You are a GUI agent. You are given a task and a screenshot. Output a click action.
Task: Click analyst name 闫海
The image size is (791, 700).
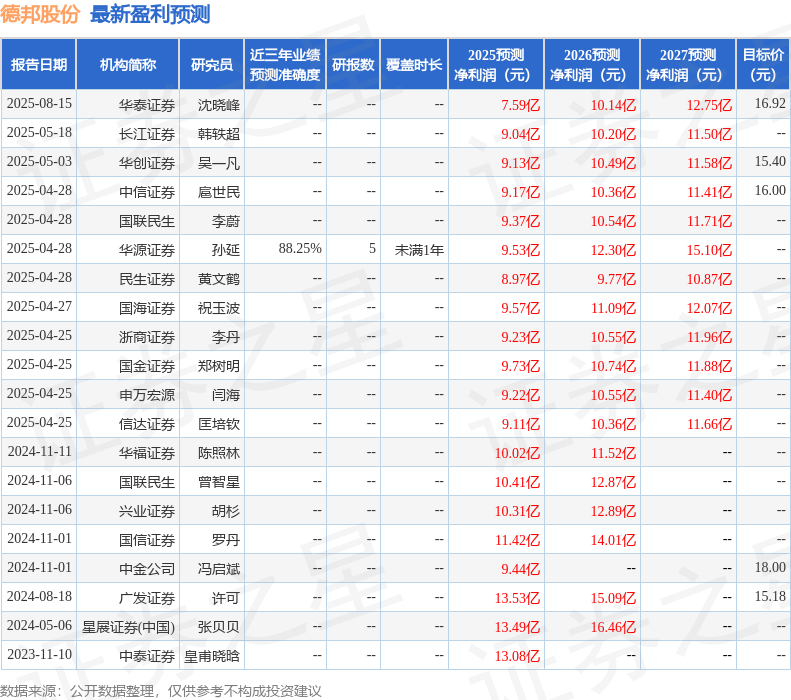(225, 395)
